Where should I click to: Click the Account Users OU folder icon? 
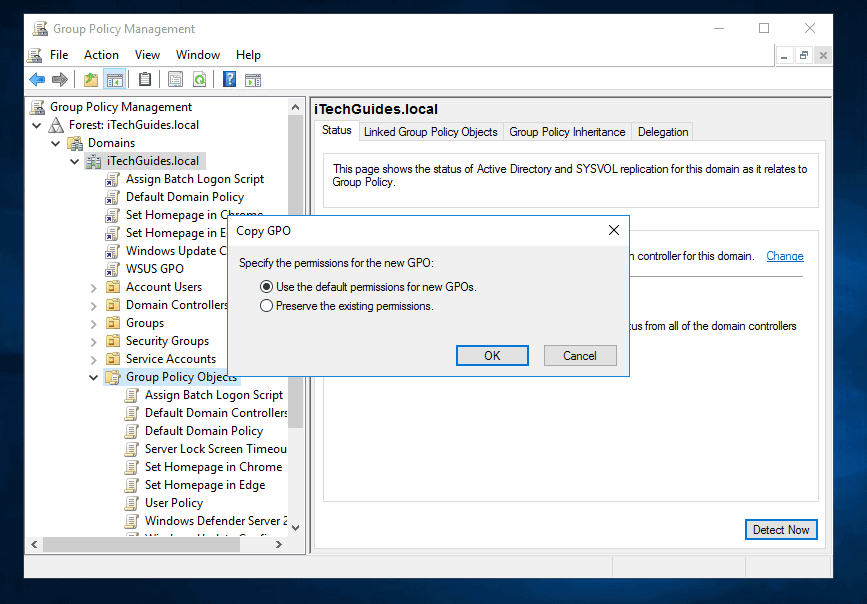[x=113, y=287]
